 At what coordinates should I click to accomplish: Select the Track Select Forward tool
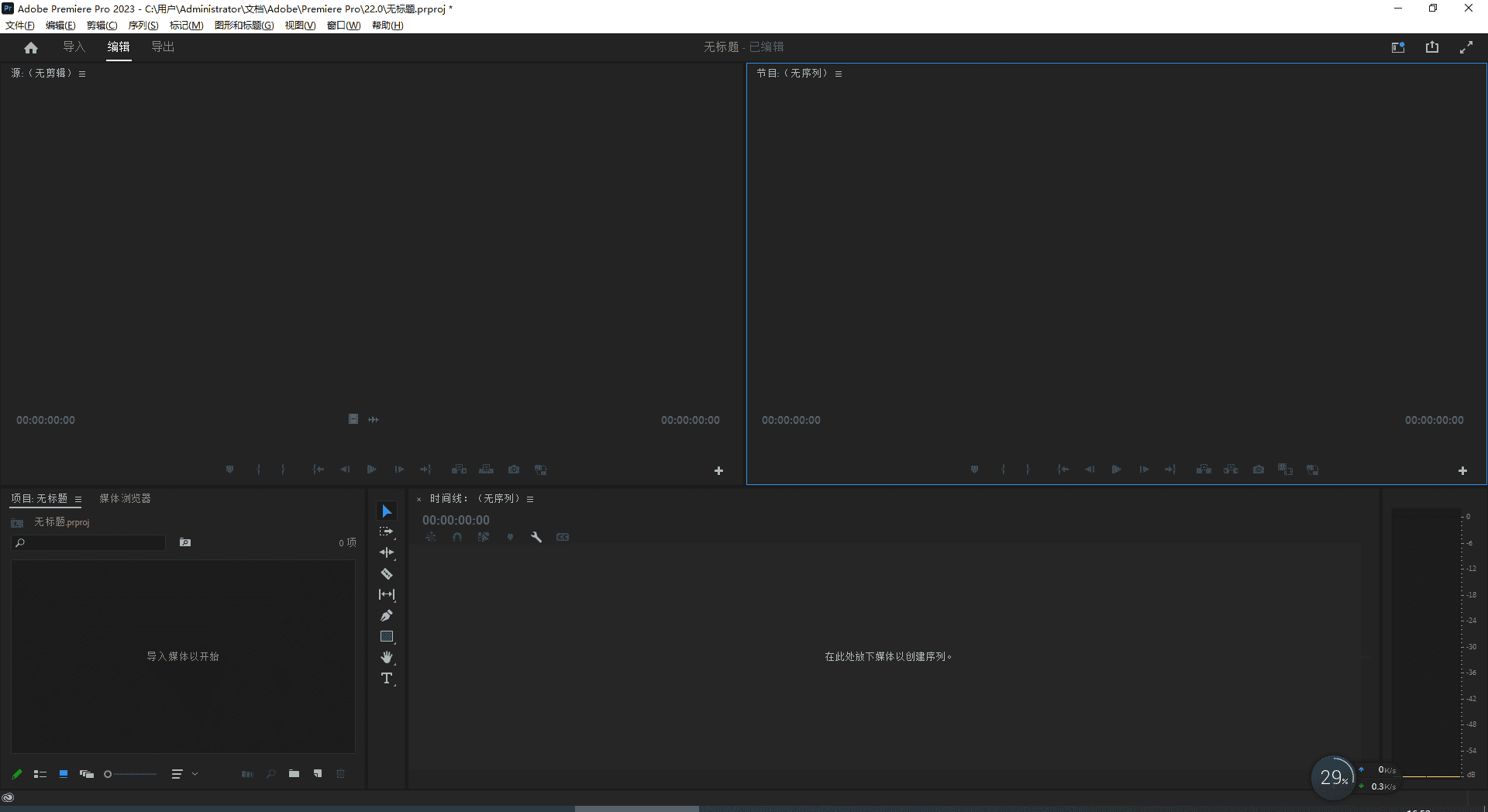[387, 532]
